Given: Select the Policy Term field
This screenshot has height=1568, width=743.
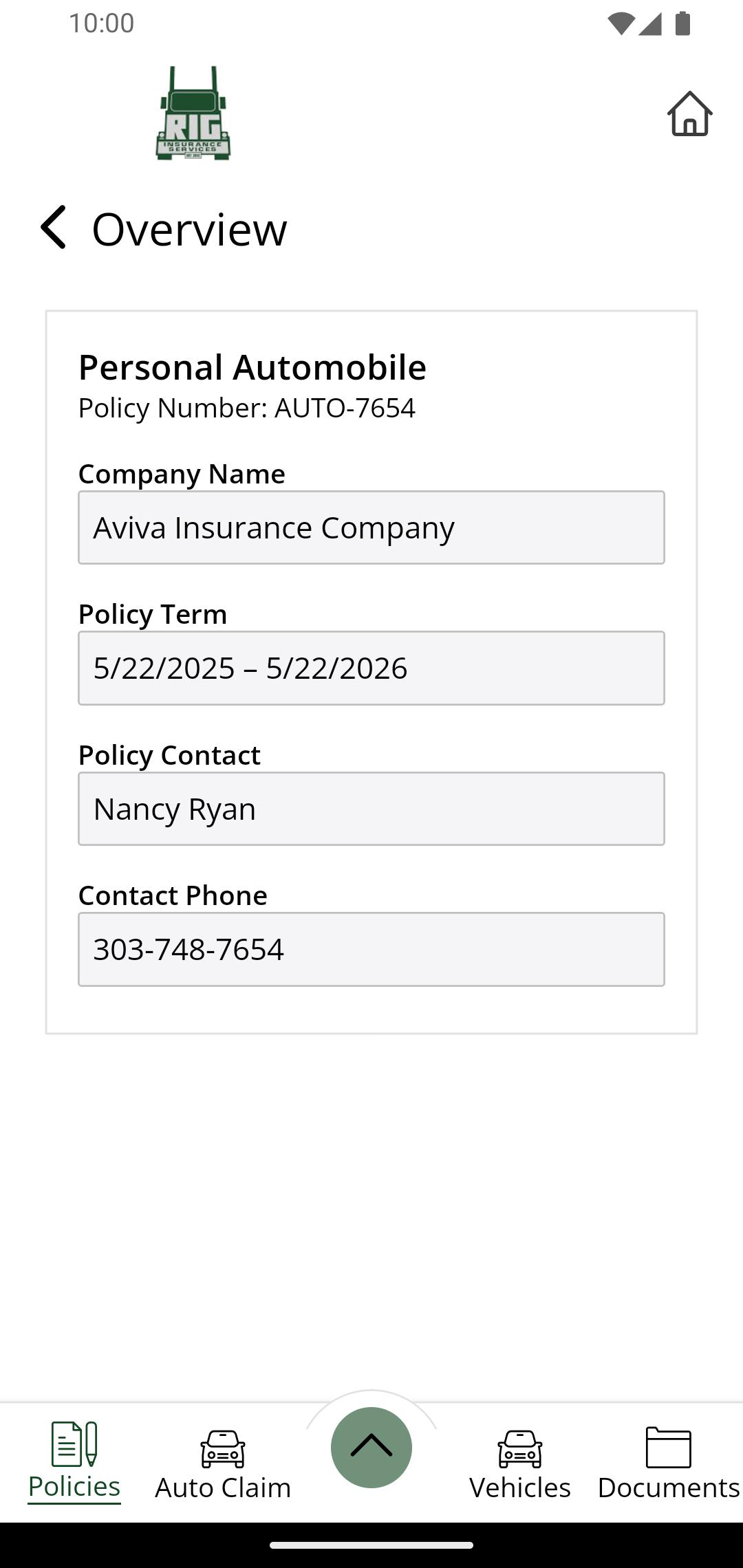Looking at the screenshot, I should click(x=371, y=668).
